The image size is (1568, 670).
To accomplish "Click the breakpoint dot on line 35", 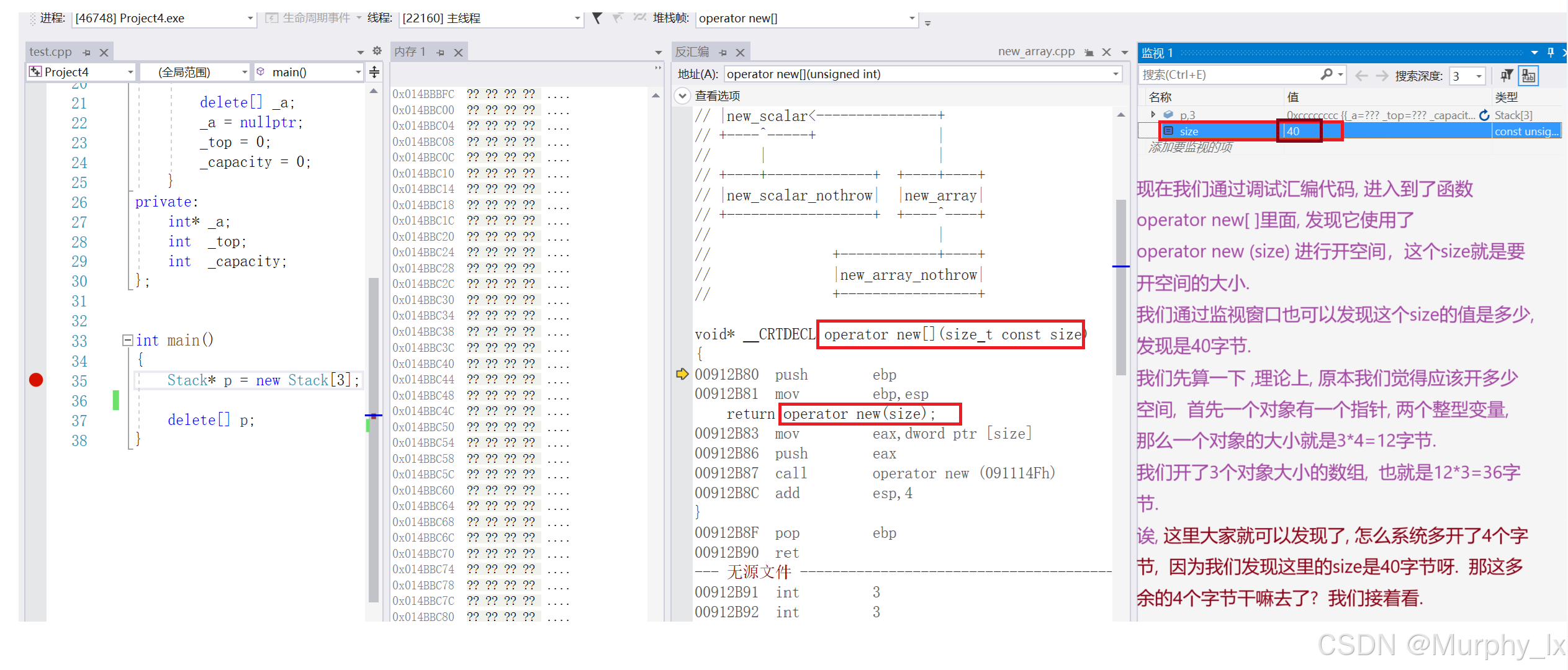I will click(x=36, y=380).
